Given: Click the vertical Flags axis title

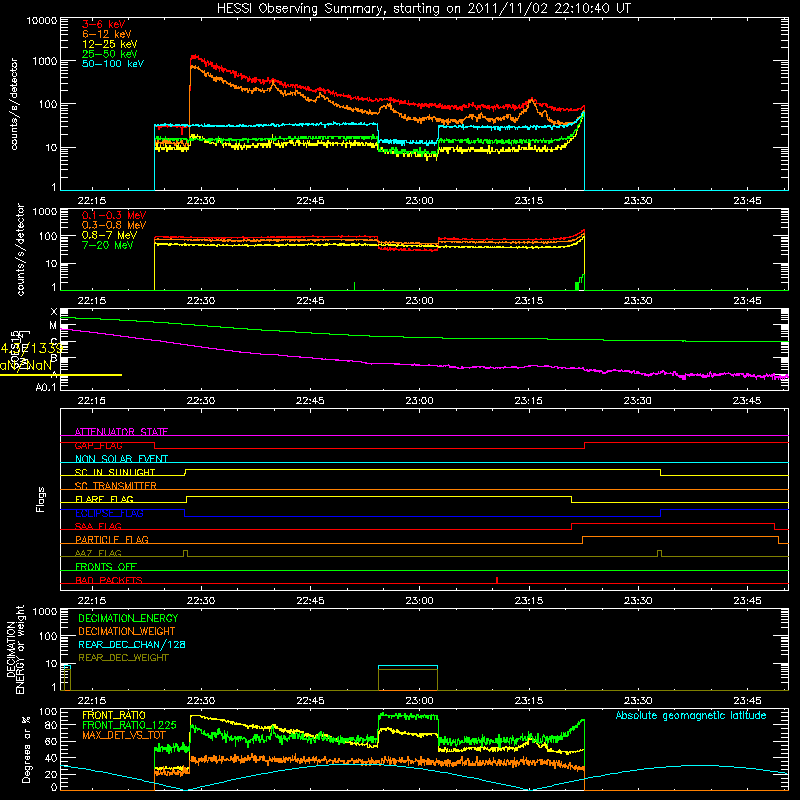Looking at the screenshot, I should 41,499.
